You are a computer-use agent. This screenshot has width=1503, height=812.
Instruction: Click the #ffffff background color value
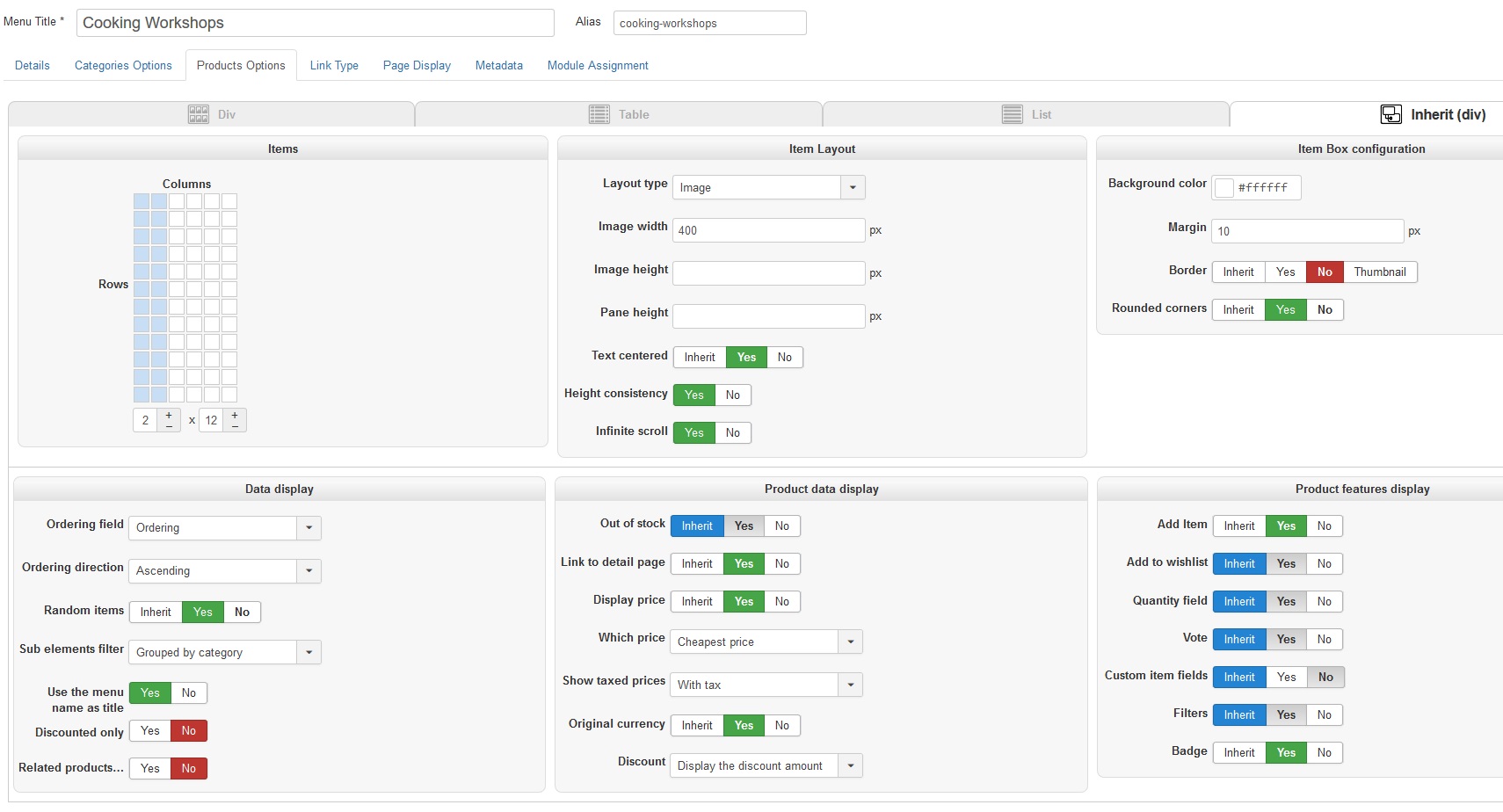coord(1263,187)
